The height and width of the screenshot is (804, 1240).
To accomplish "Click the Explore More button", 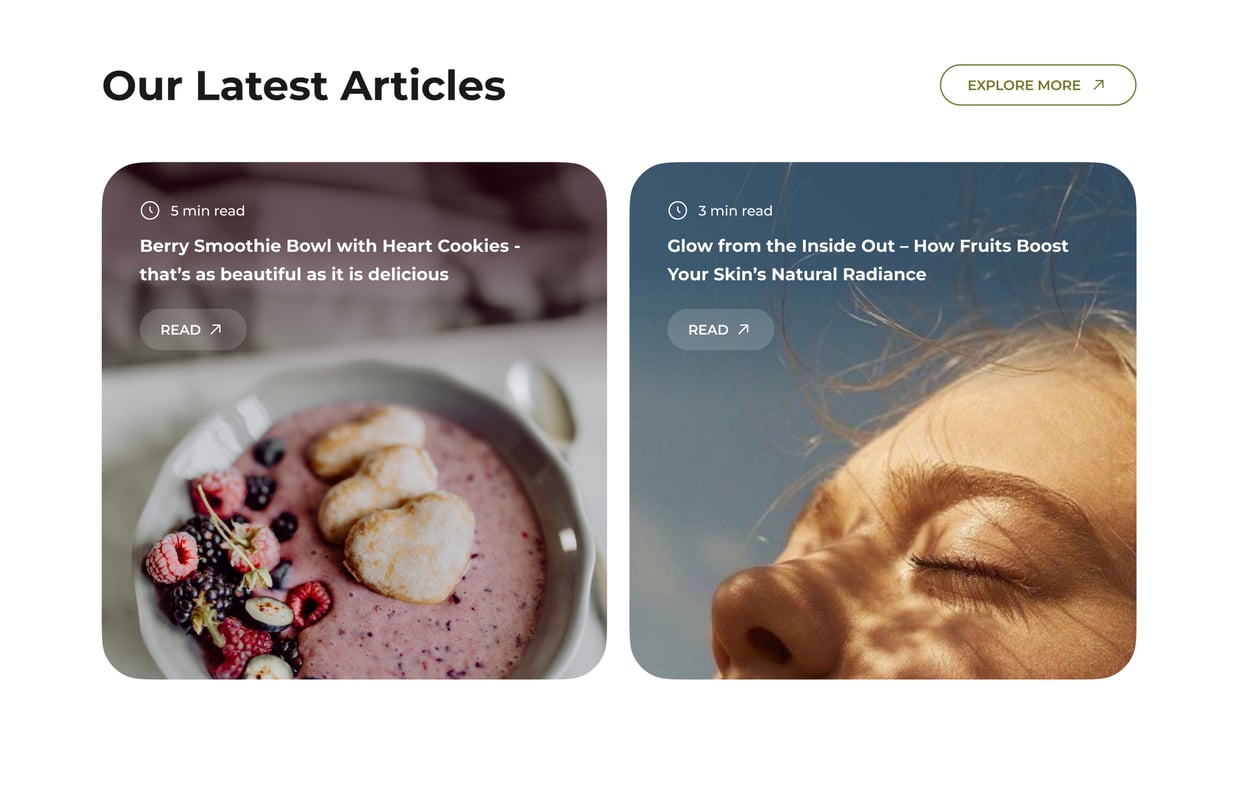I will point(1037,85).
